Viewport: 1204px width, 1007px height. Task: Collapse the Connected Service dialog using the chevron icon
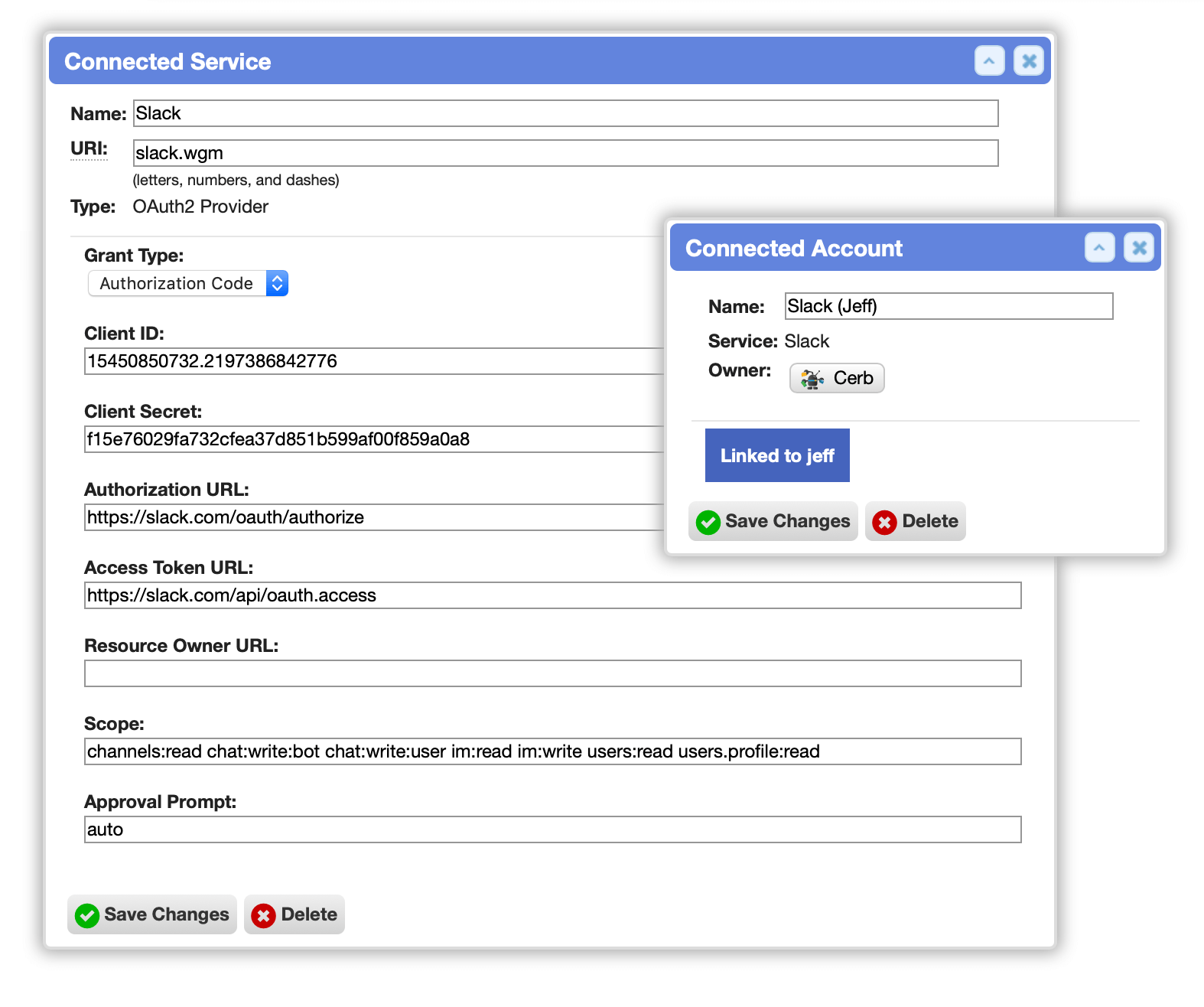989,60
